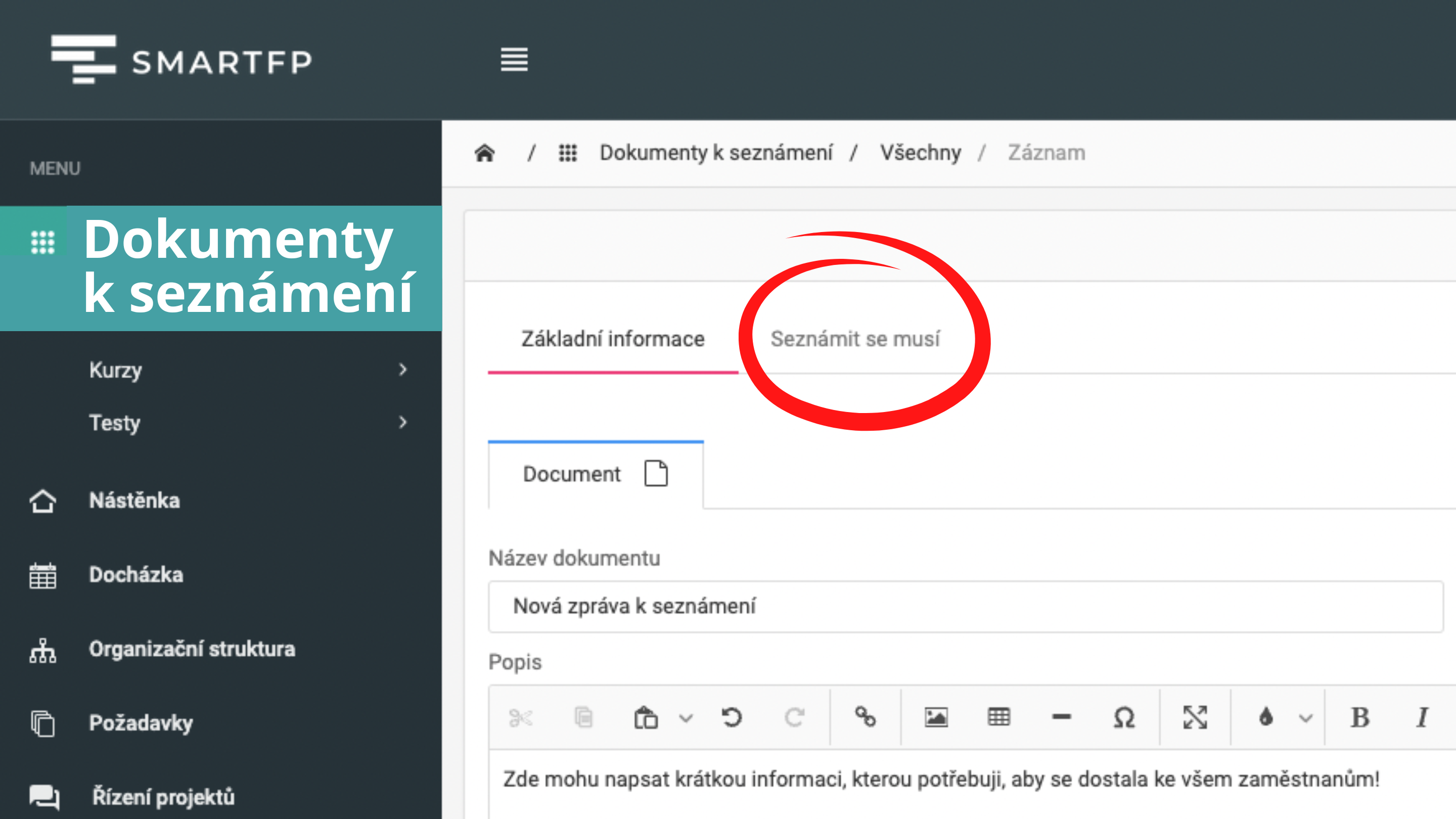Image resolution: width=1456 pixels, height=819 pixels.
Task: Insert a table using the toolbar icon
Action: click(999, 717)
